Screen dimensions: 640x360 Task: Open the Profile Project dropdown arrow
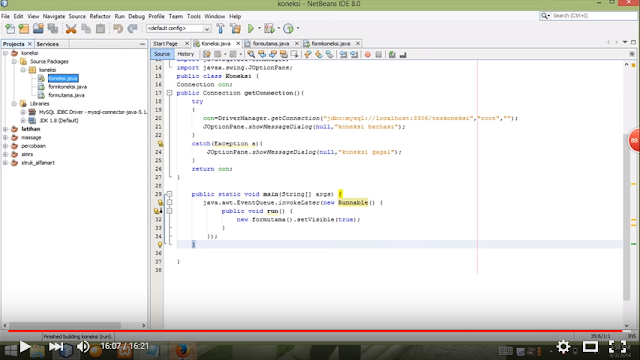point(298,28)
